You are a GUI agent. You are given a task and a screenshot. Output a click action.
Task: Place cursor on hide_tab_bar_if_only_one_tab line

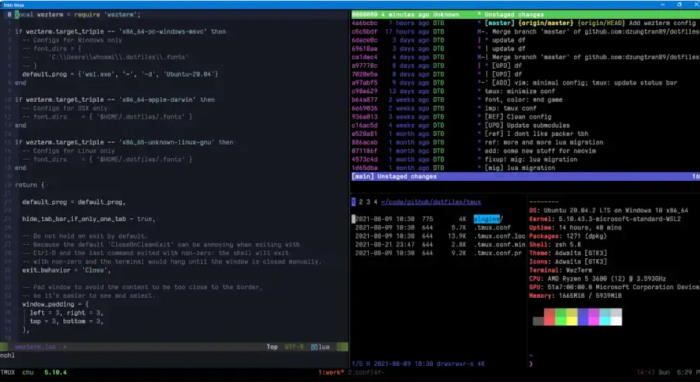point(89,219)
